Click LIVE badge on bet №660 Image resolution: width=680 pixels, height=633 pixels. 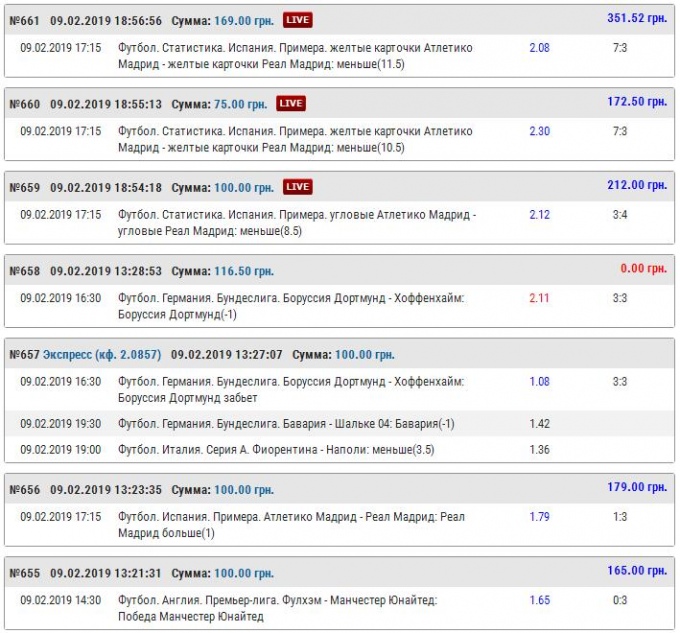291,103
